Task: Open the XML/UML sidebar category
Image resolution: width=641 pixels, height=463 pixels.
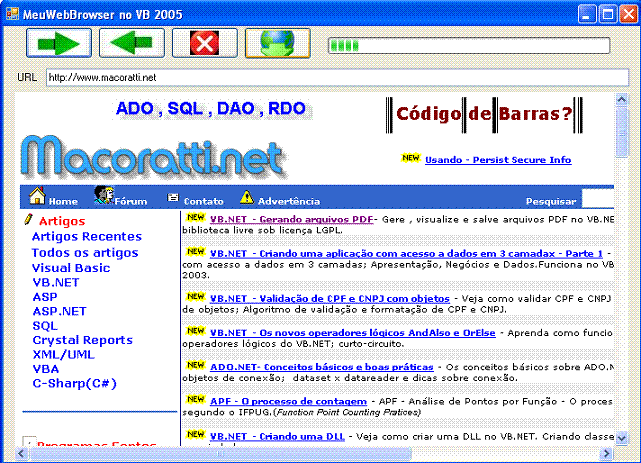Action: [64, 355]
